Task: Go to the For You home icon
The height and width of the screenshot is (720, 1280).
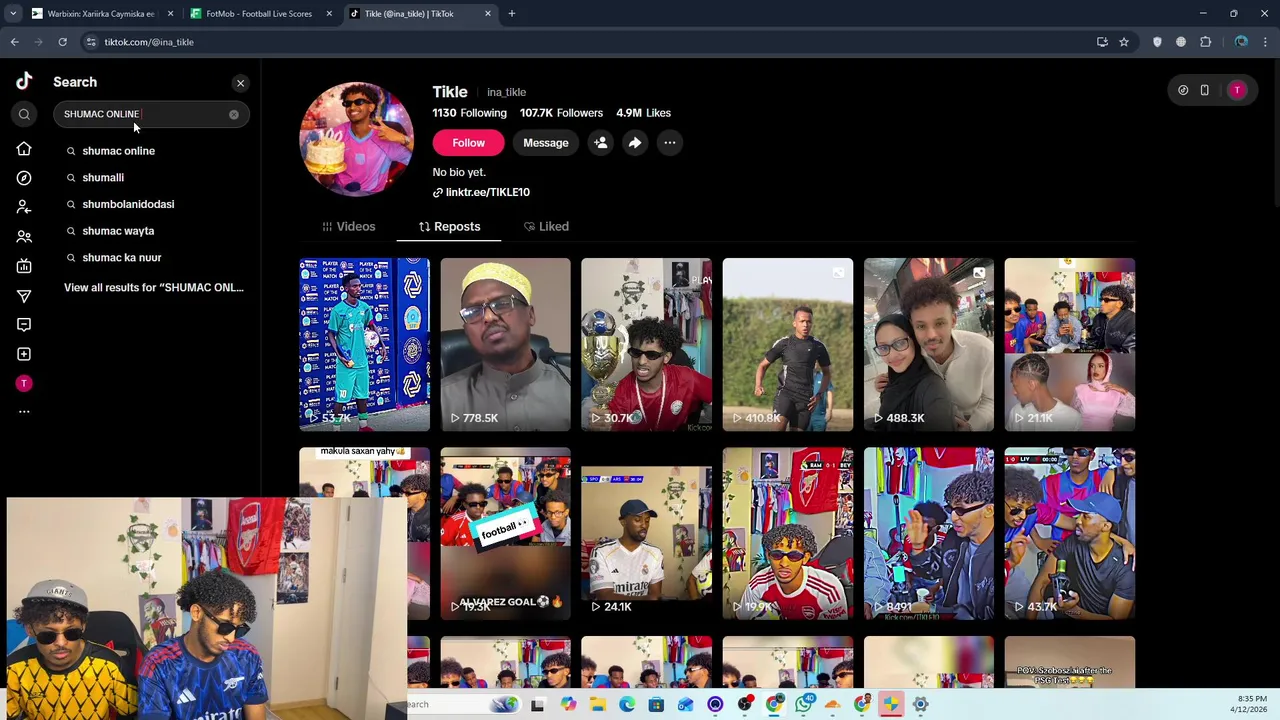Action: pyautogui.click(x=24, y=149)
